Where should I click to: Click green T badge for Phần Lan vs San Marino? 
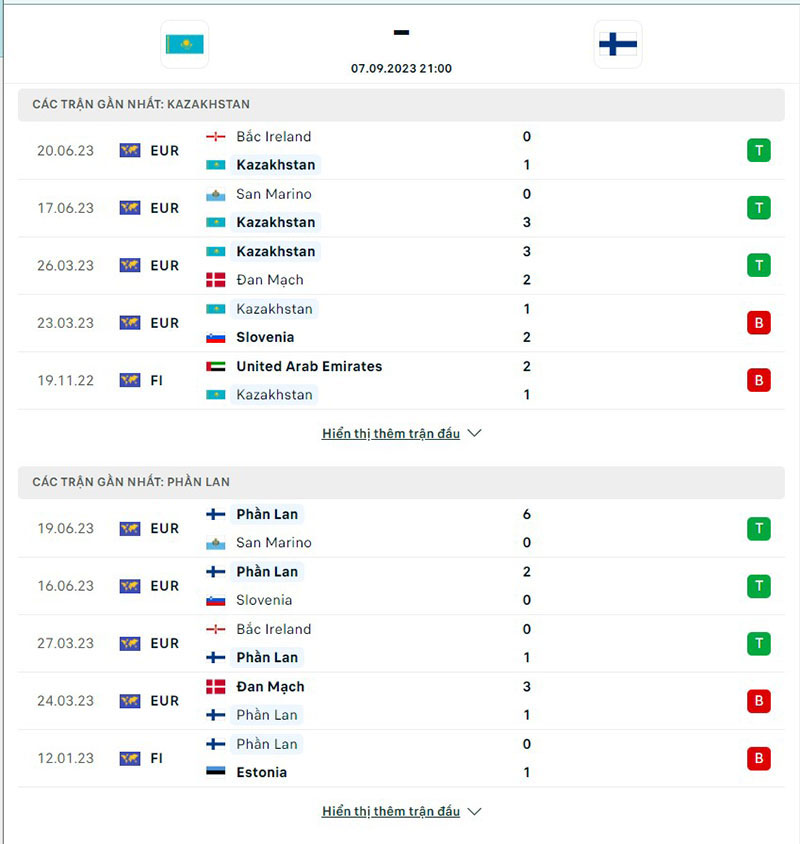point(758,528)
